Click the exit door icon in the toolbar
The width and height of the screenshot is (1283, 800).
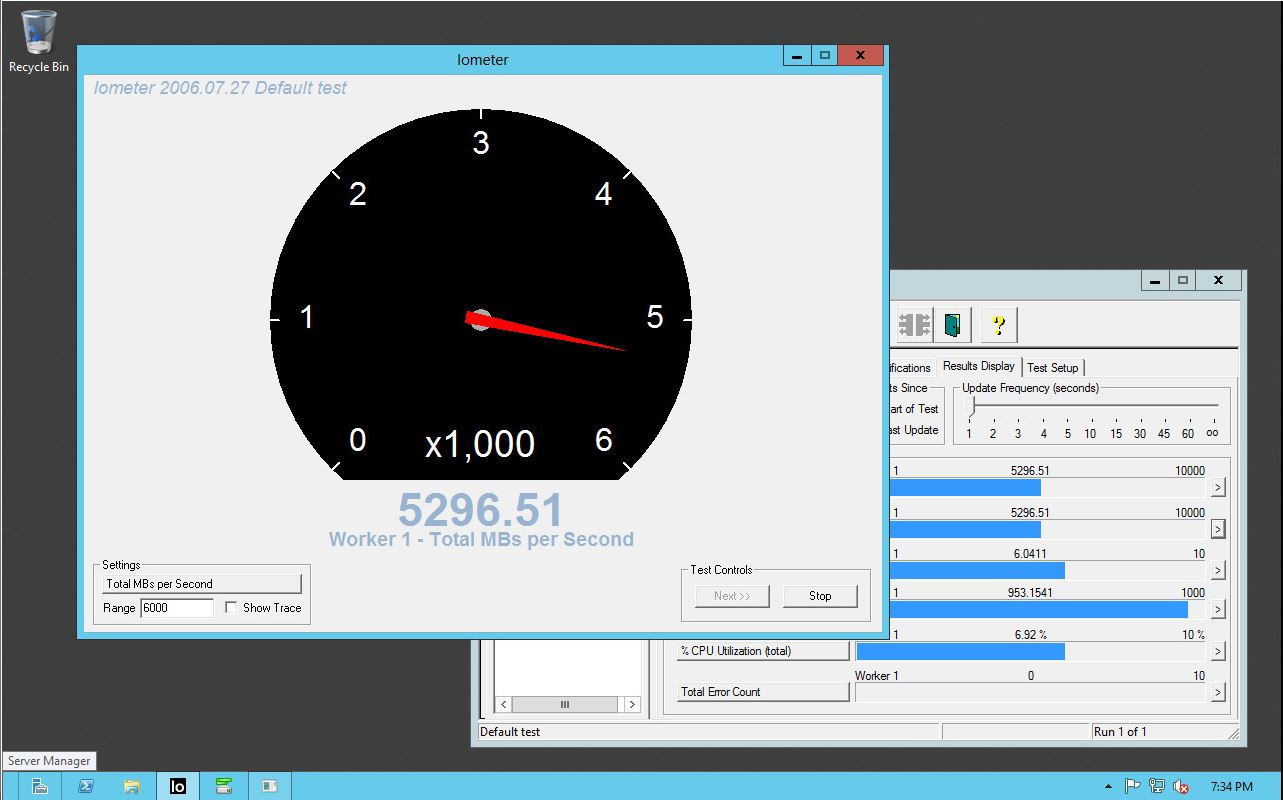953,325
